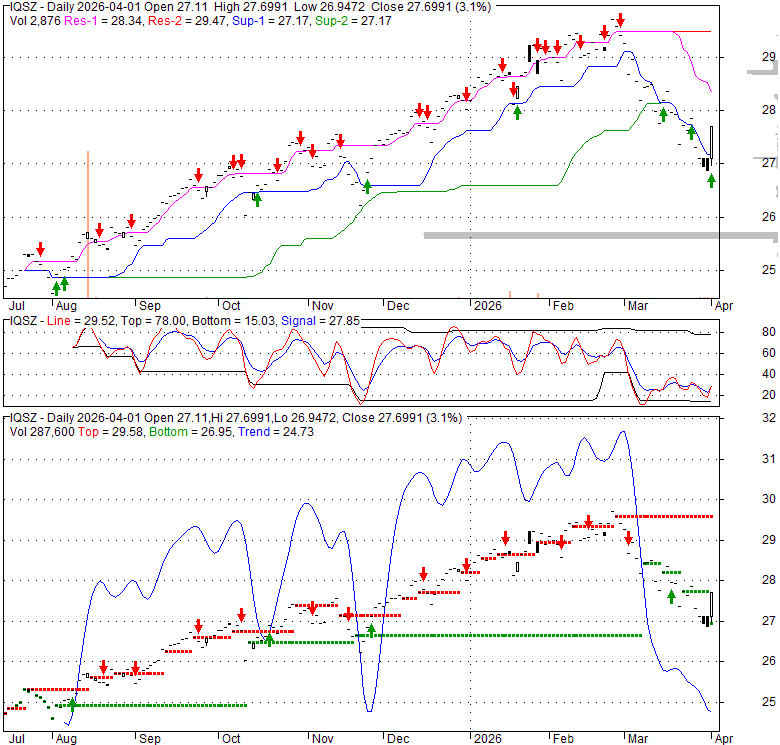This screenshot has height=745, width=780.
Task: Select the red sell arrow in July on the top chart
Action: [x=41, y=248]
